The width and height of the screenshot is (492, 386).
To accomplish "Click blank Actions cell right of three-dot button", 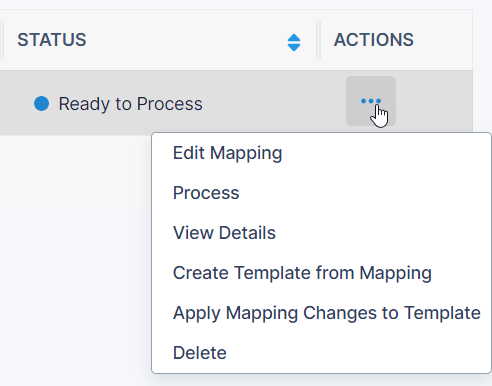I will coord(433,101).
